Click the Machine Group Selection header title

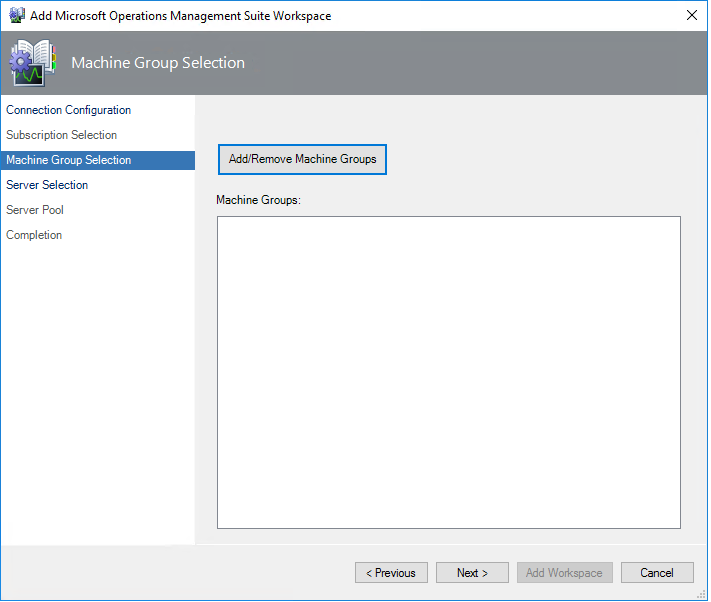[x=158, y=63]
